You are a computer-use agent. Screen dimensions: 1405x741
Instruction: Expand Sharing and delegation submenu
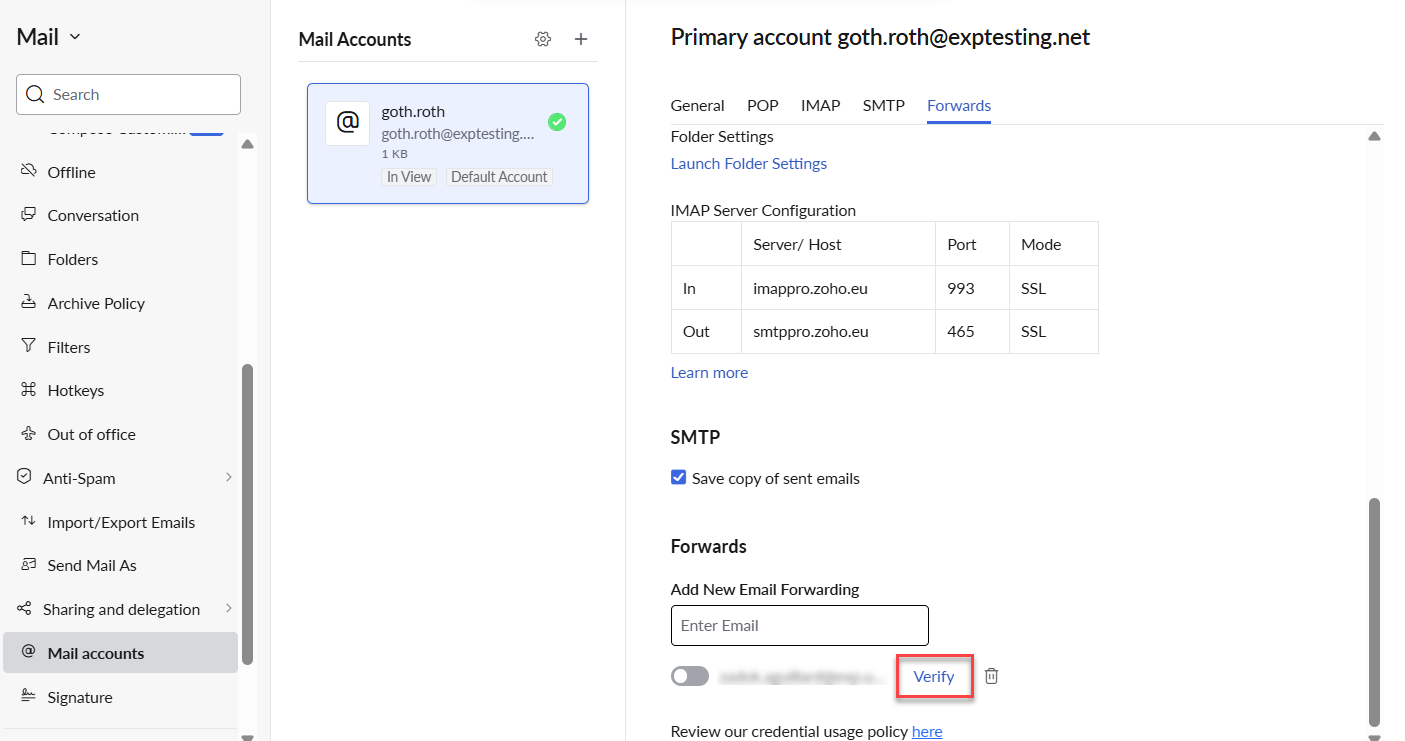[228, 609]
